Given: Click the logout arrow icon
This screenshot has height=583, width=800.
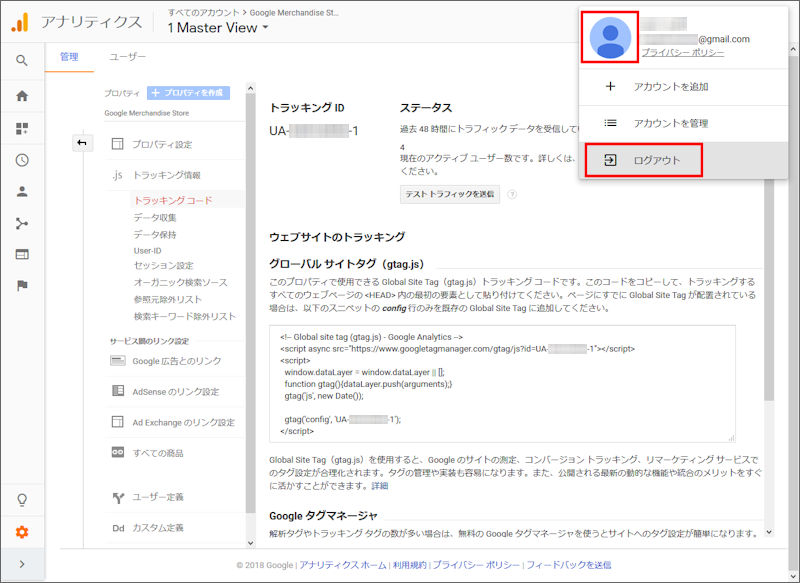Looking at the screenshot, I should 610,160.
